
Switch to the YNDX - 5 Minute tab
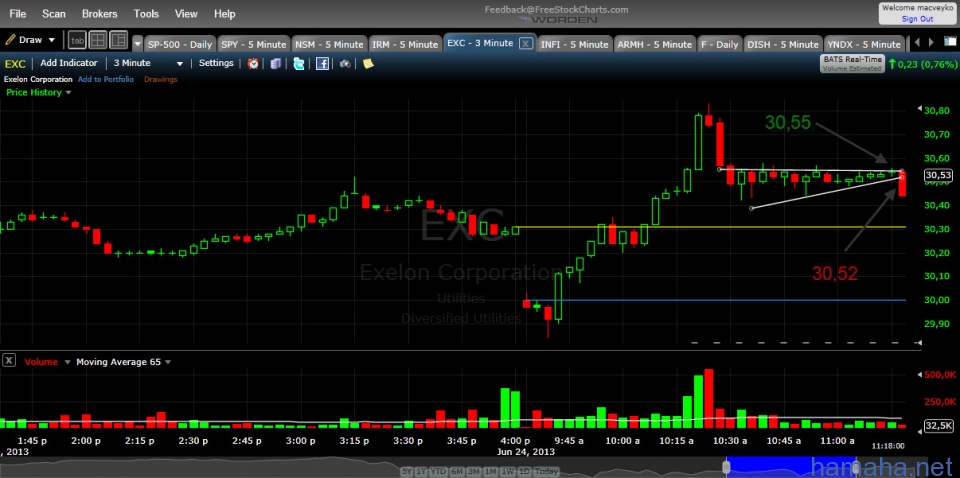click(863, 44)
